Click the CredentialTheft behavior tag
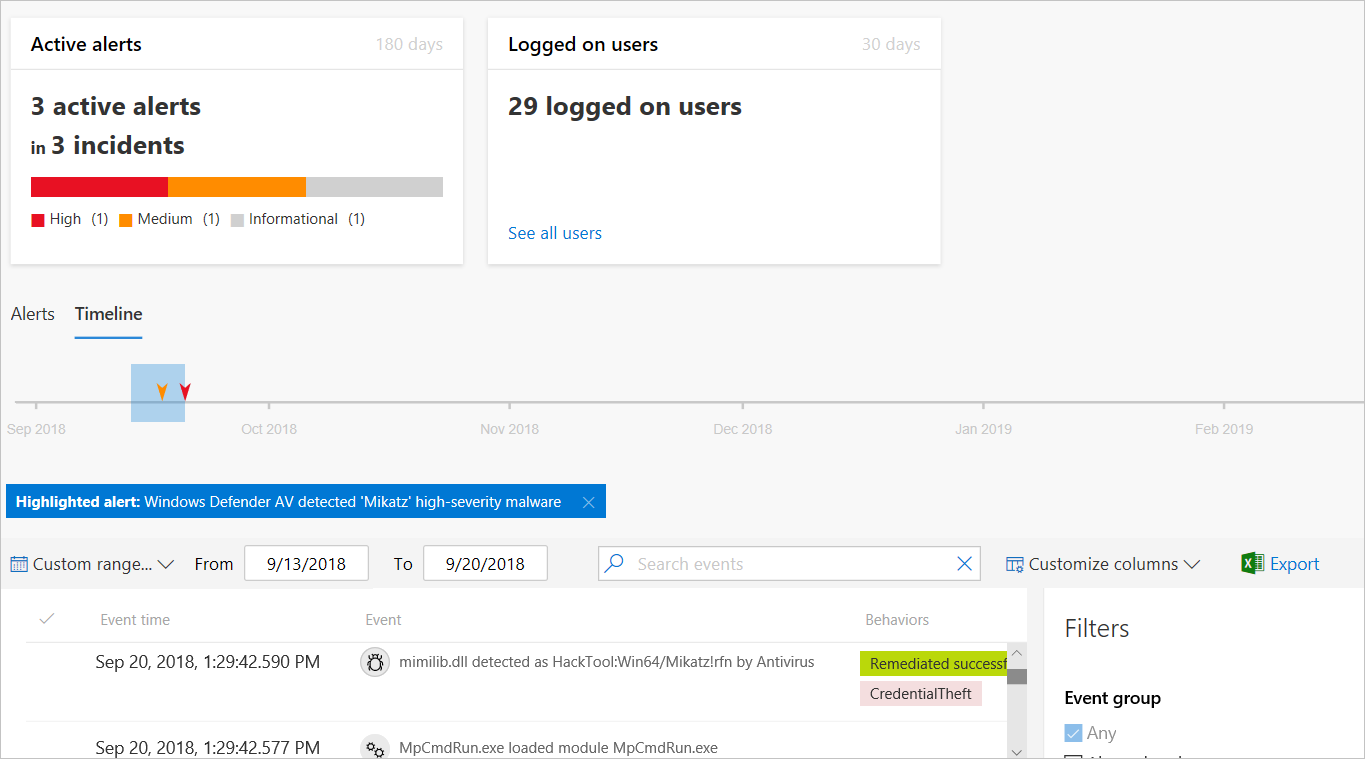Image resolution: width=1365 pixels, height=759 pixels. coord(921,693)
